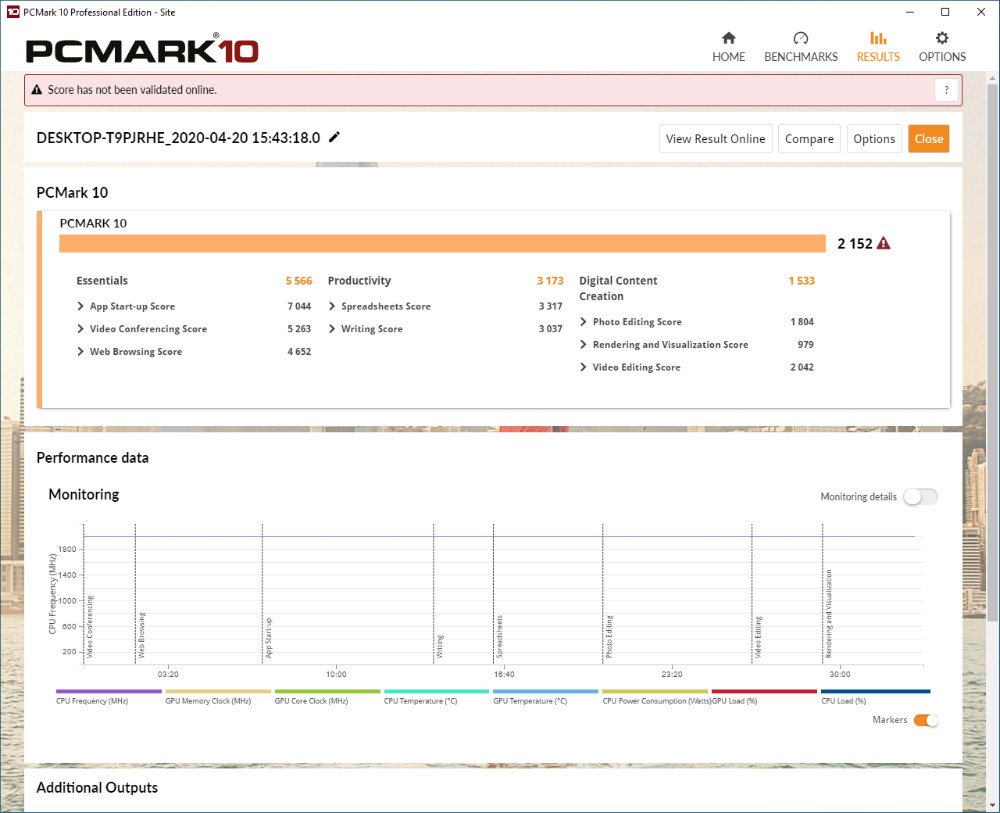1000x813 pixels.
Task: Turn off the Markers toggle
Action: pos(925,720)
